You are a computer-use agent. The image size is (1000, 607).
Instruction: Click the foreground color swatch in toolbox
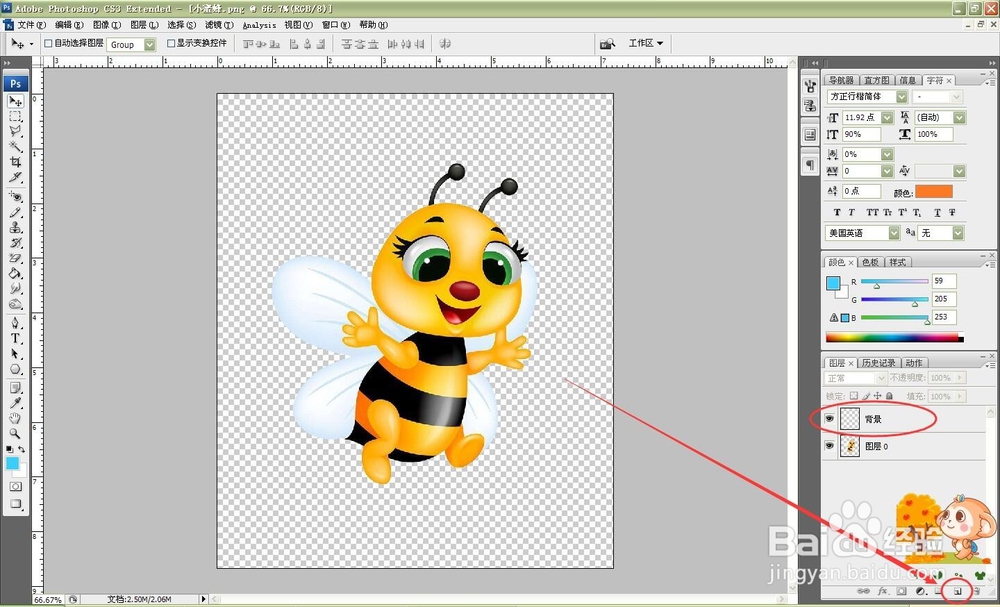pos(12,464)
